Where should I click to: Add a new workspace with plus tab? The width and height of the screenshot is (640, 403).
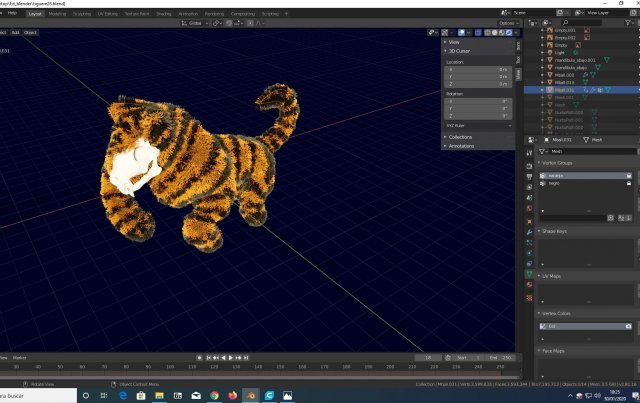[286, 13]
